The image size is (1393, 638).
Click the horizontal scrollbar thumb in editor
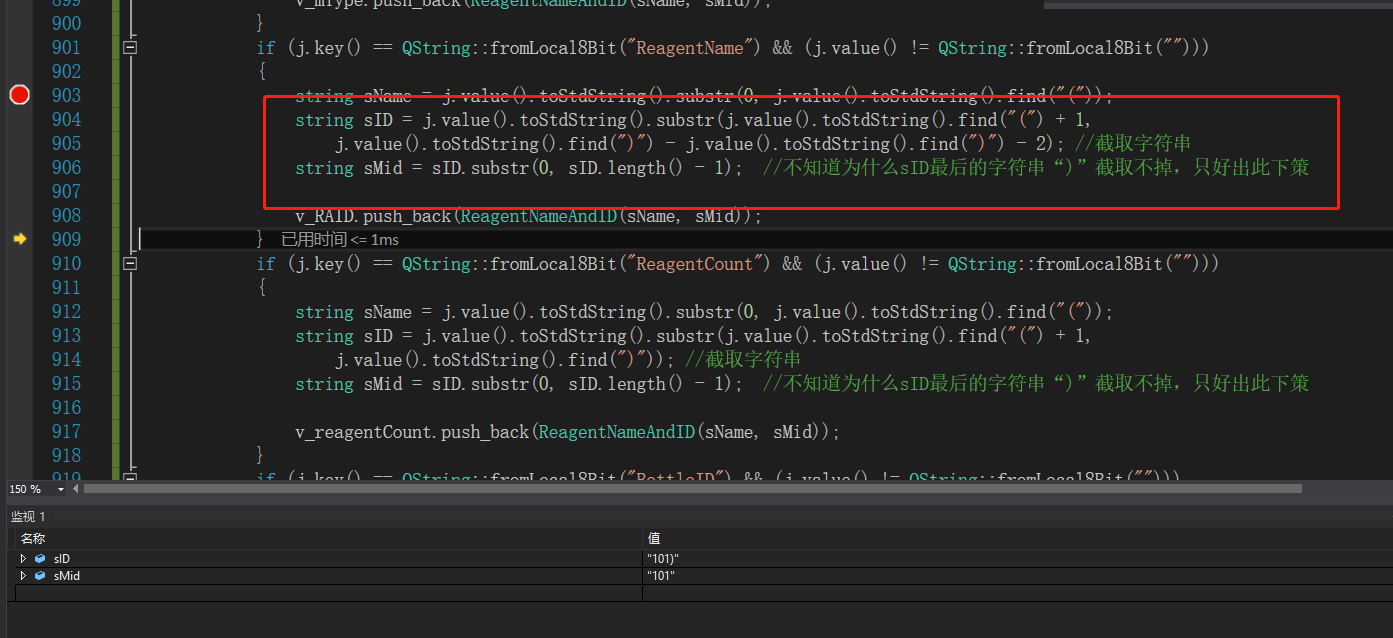(690, 489)
